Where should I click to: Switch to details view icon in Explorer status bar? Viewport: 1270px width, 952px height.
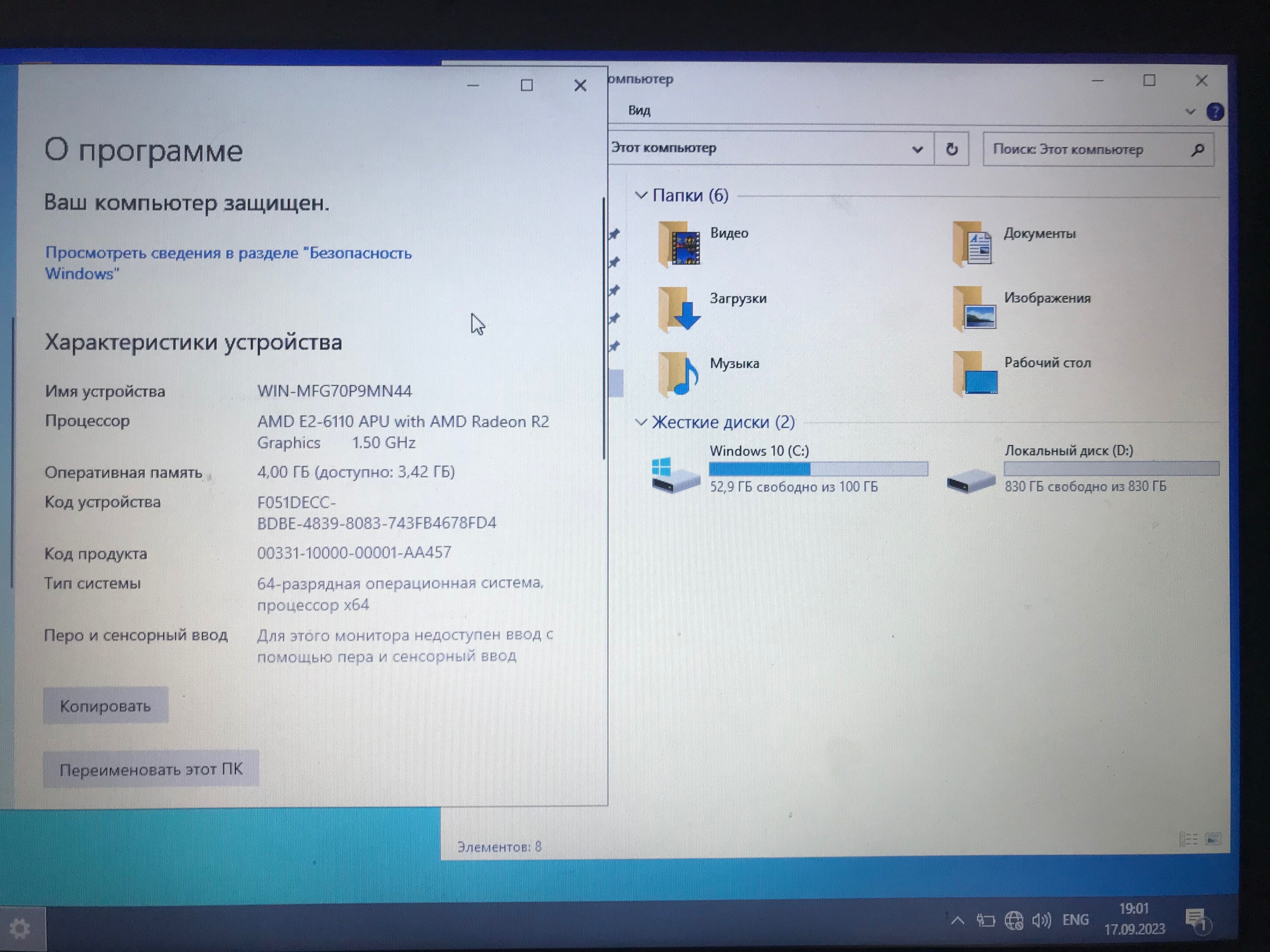coord(1188,839)
